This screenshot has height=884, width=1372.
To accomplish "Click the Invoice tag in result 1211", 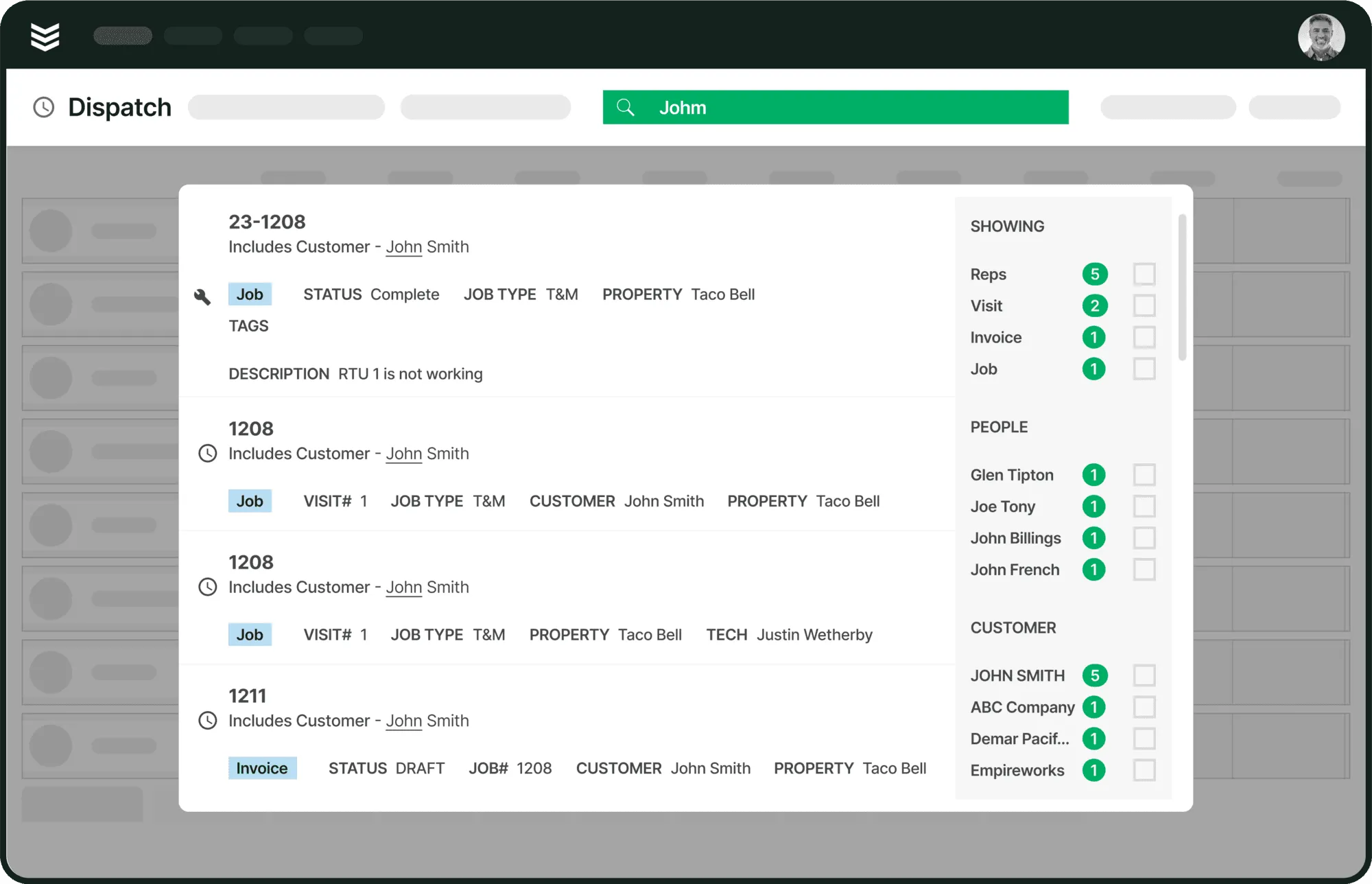I will [262, 768].
